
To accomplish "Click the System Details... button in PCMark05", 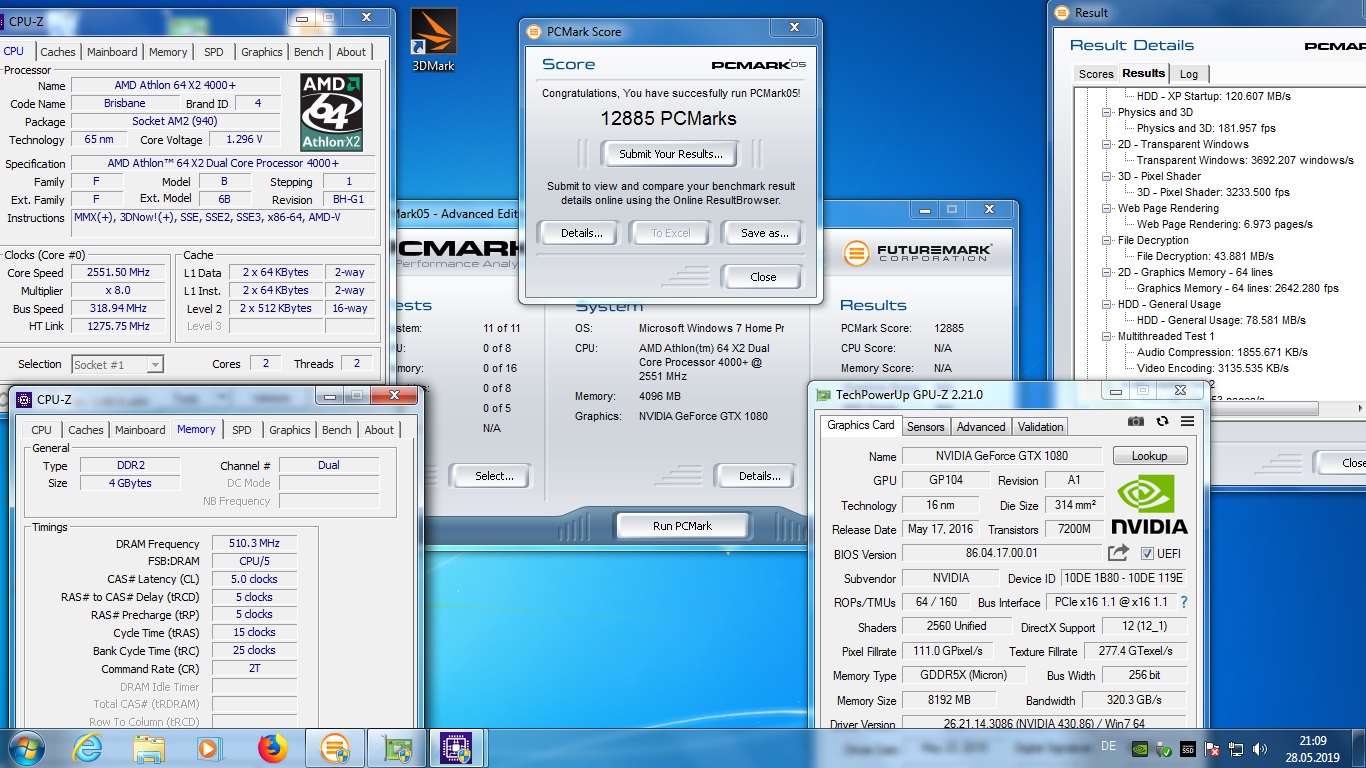I will 759,476.
